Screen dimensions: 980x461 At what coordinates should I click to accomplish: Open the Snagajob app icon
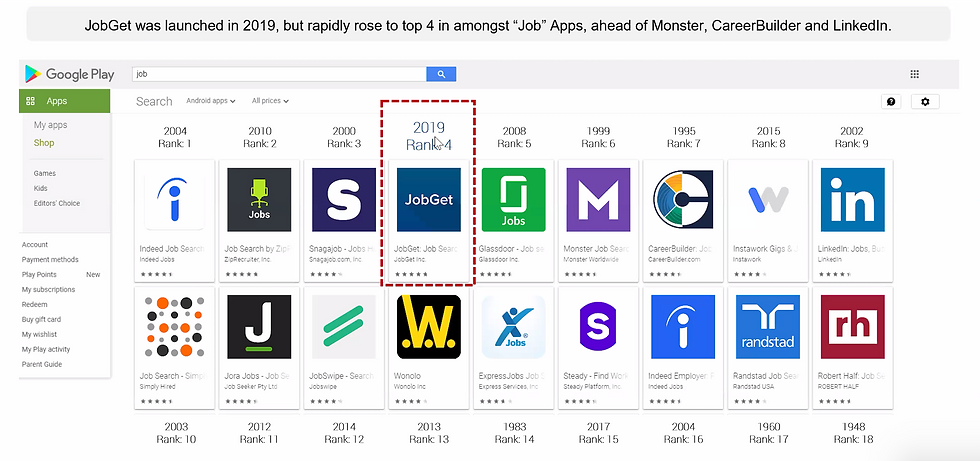[344, 200]
